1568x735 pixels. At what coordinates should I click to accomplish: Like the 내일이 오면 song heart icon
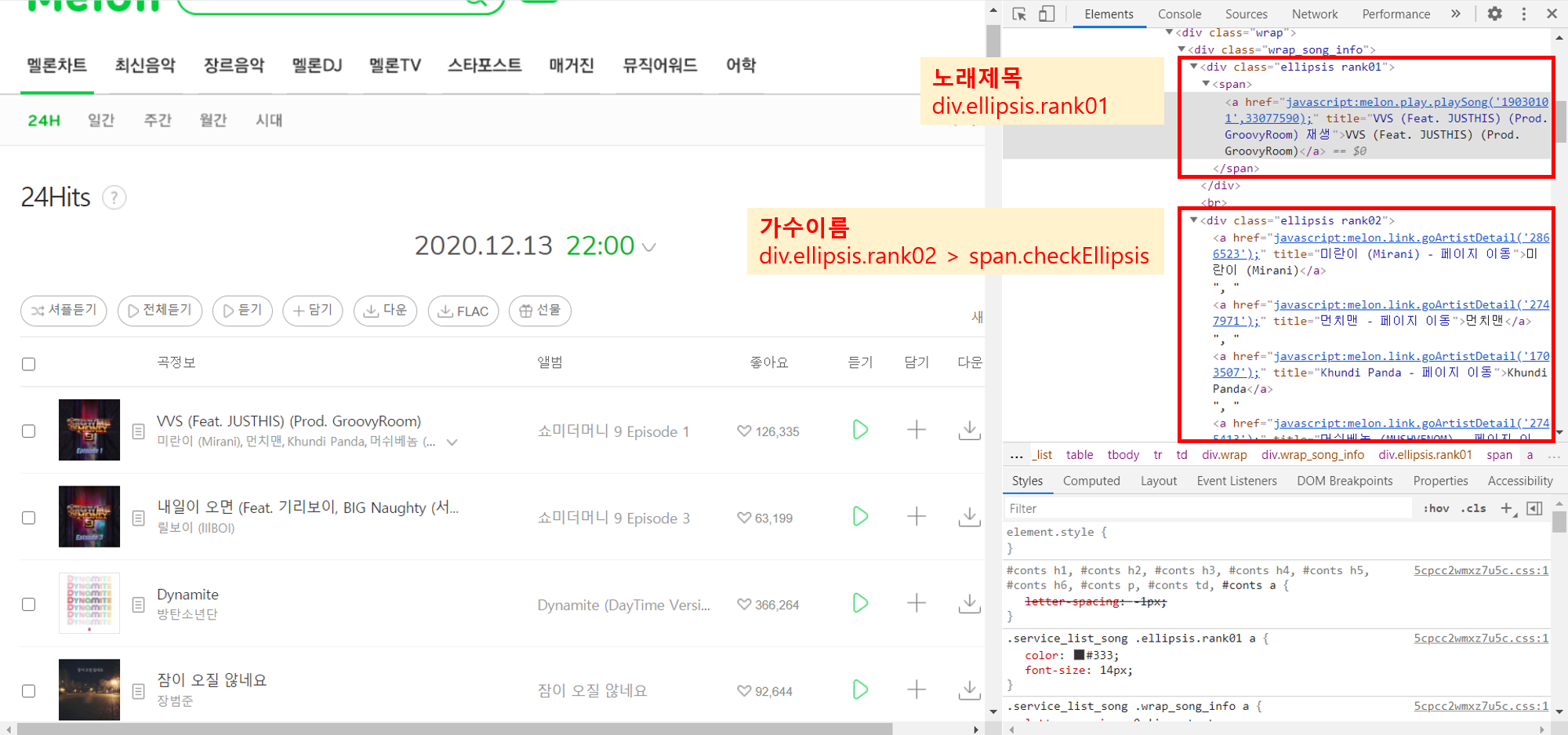[744, 518]
